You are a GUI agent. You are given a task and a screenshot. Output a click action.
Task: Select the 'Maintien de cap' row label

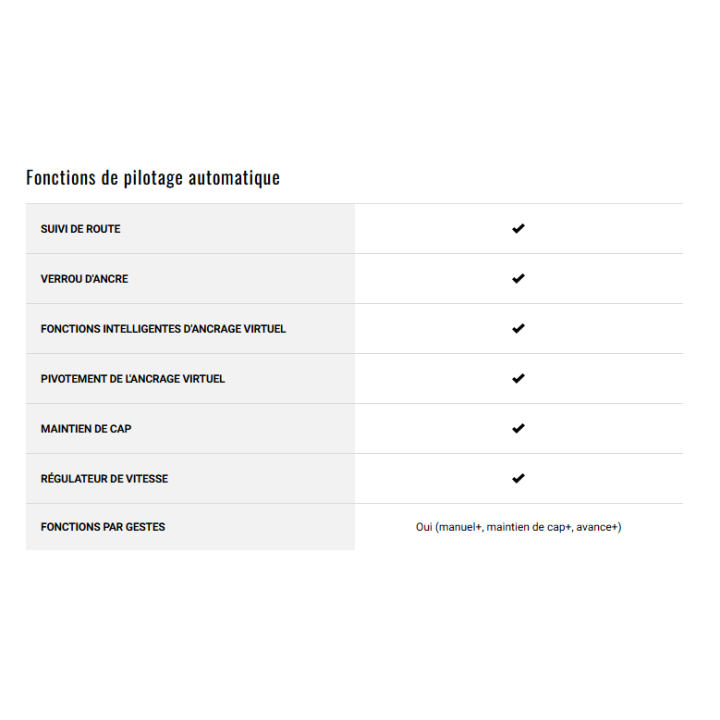tap(86, 429)
